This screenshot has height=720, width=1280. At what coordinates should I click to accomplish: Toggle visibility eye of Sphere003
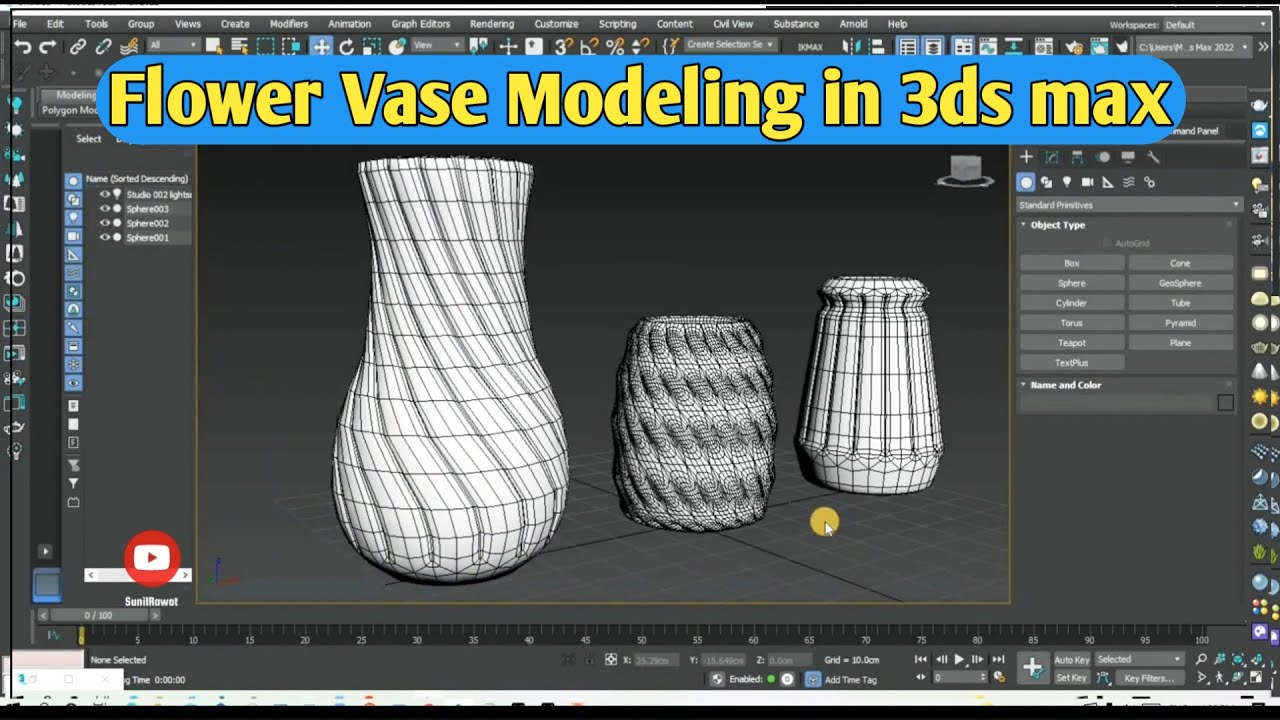(x=104, y=209)
